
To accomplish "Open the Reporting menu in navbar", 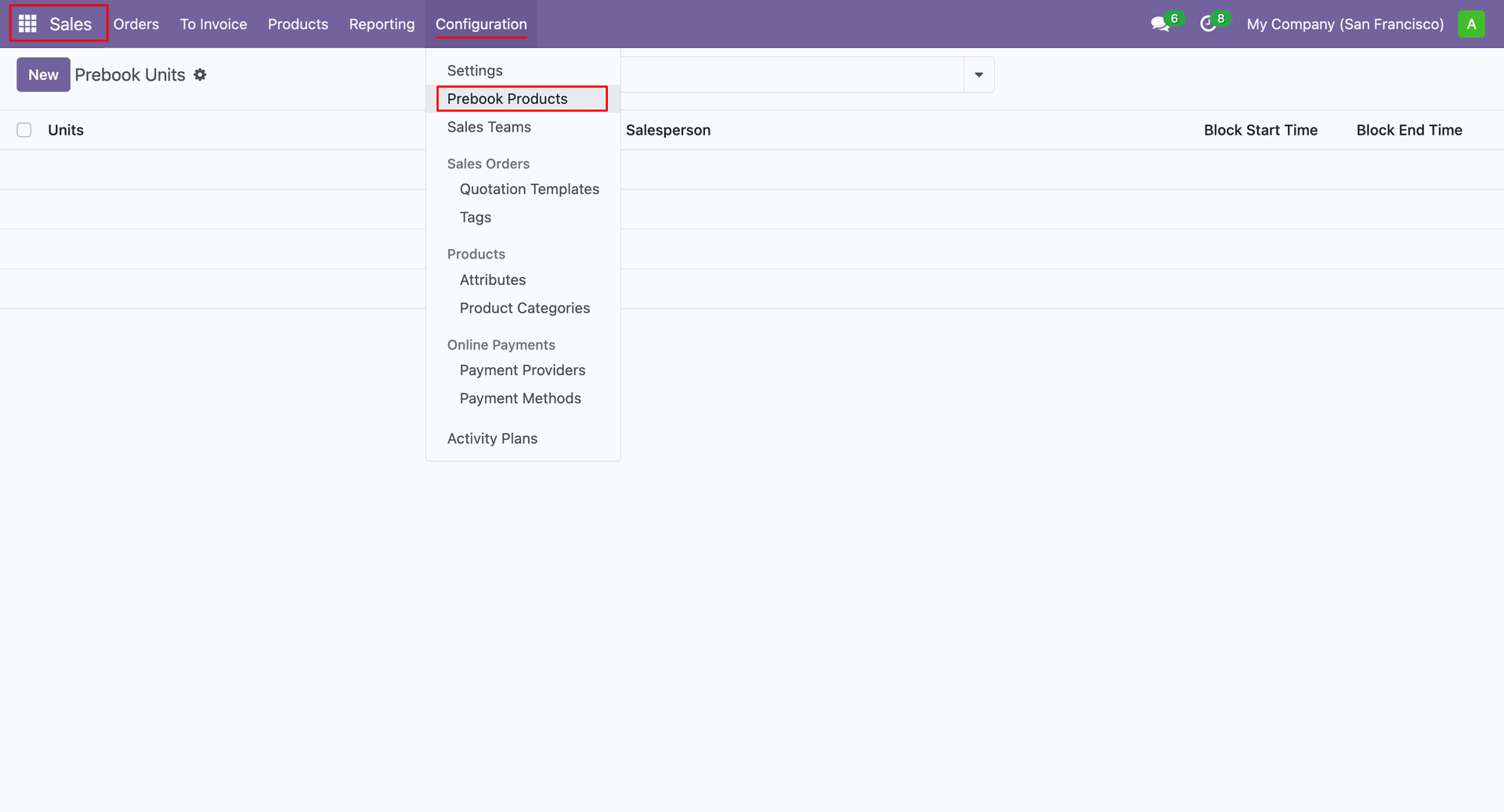I will point(381,24).
